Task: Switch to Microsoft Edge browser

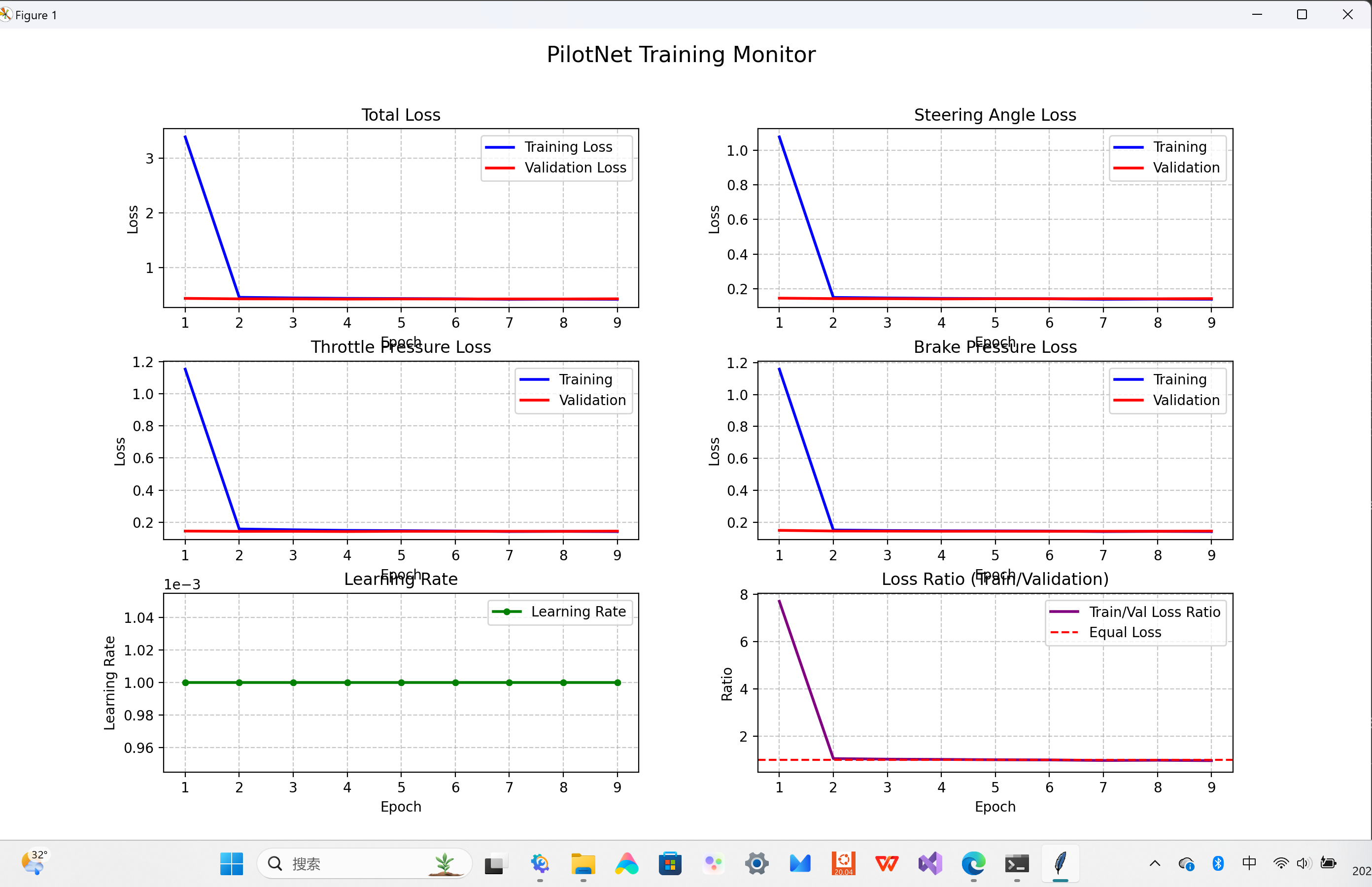Action: click(x=973, y=863)
